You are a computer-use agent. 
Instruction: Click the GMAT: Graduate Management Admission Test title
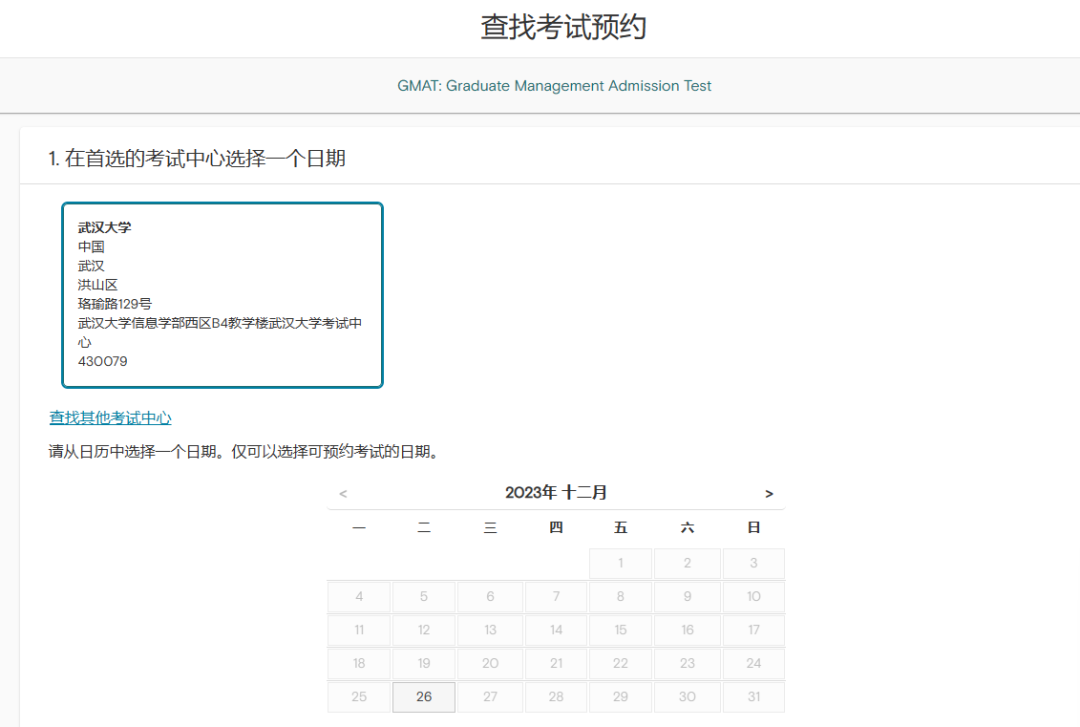tap(554, 86)
